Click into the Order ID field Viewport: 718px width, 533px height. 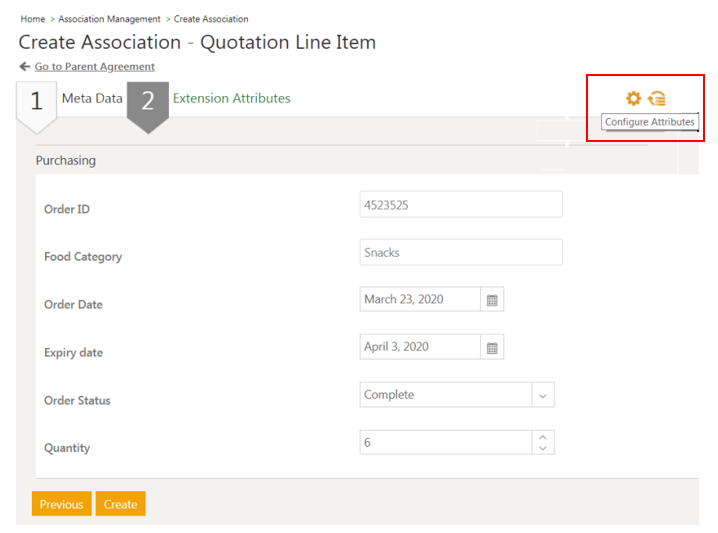coord(460,205)
